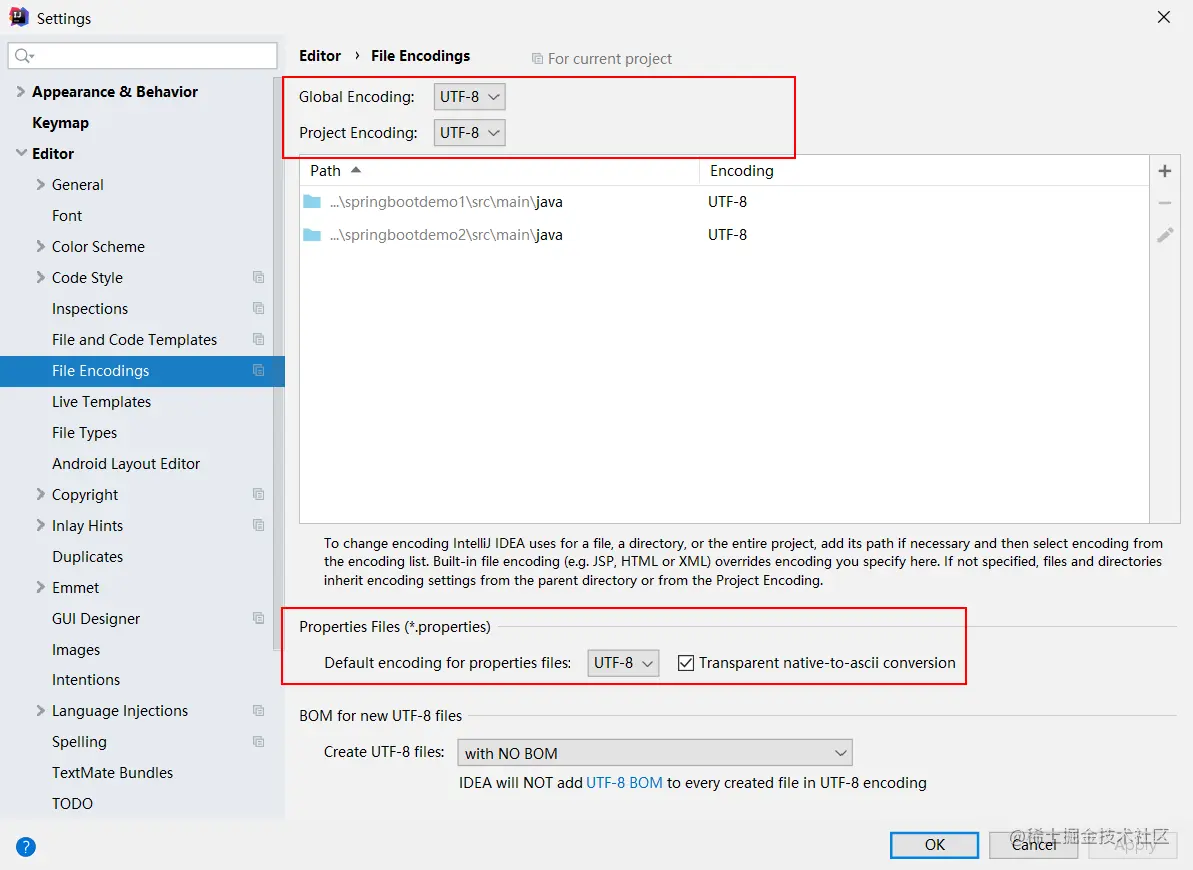This screenshot has height=870, width=1193.
Task: Click the IntelliJ IDEA logo in title bar
Action: pyautogui.click(x=19, y=17)
